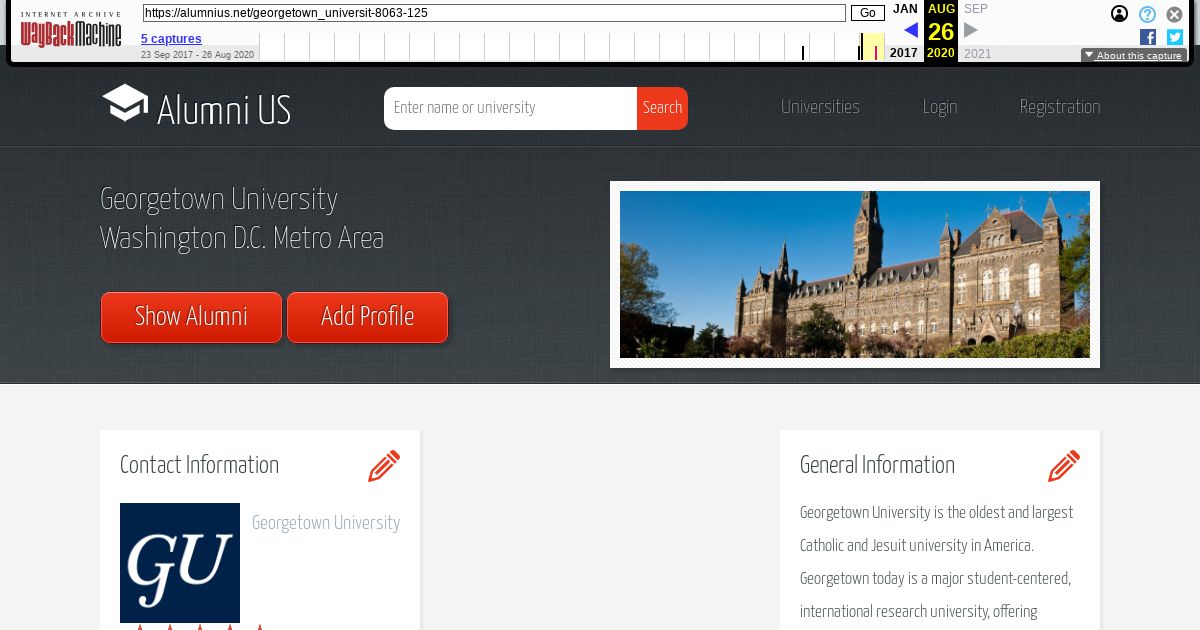Edit Contact Information pencil icon
Viewport: 1200px width, 630px height.
pyautogui.click(x=384, y=466)
